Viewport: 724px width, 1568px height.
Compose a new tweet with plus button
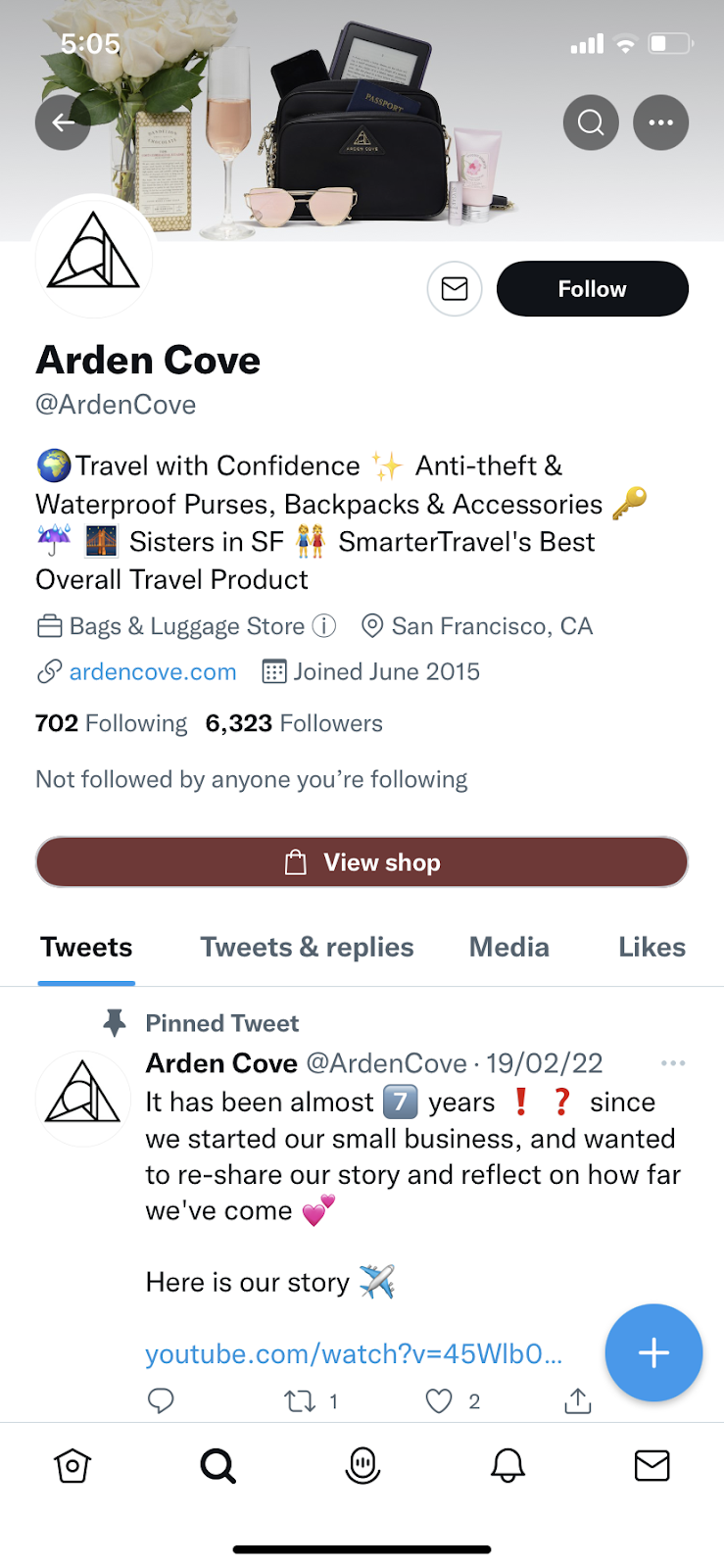point(653,1352)
